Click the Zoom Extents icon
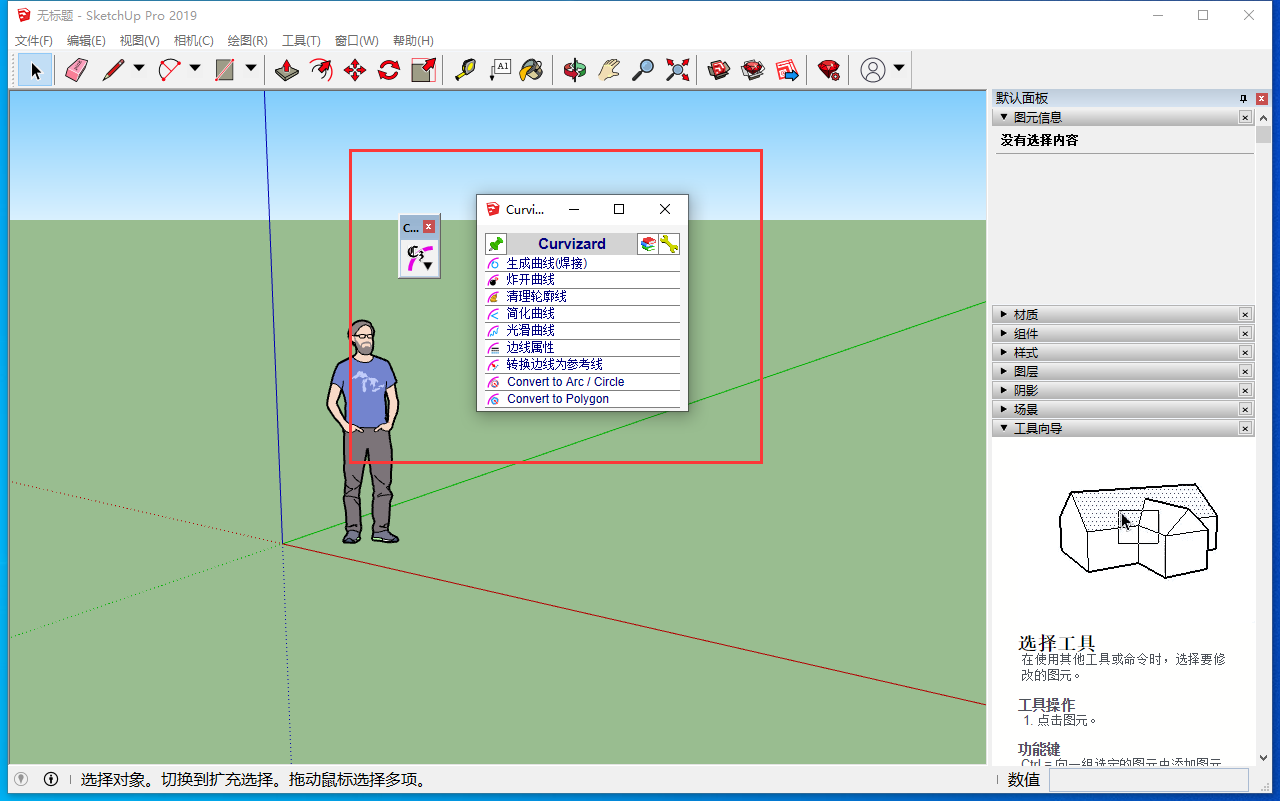This screenshot has width=1280, height=801. [x=678, y=70]
